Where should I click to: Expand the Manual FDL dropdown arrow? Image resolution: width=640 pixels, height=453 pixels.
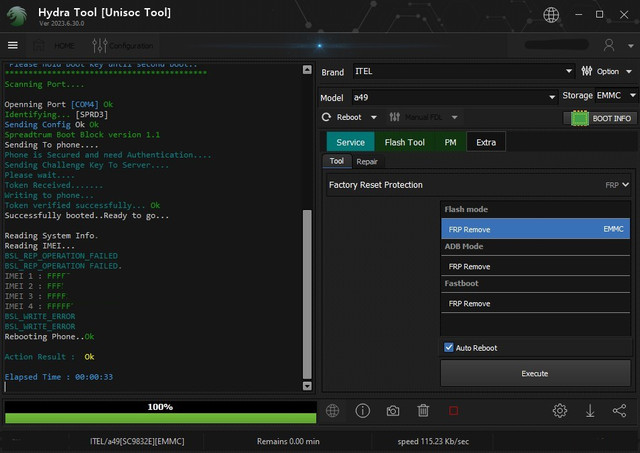click(x=454, y=118)
